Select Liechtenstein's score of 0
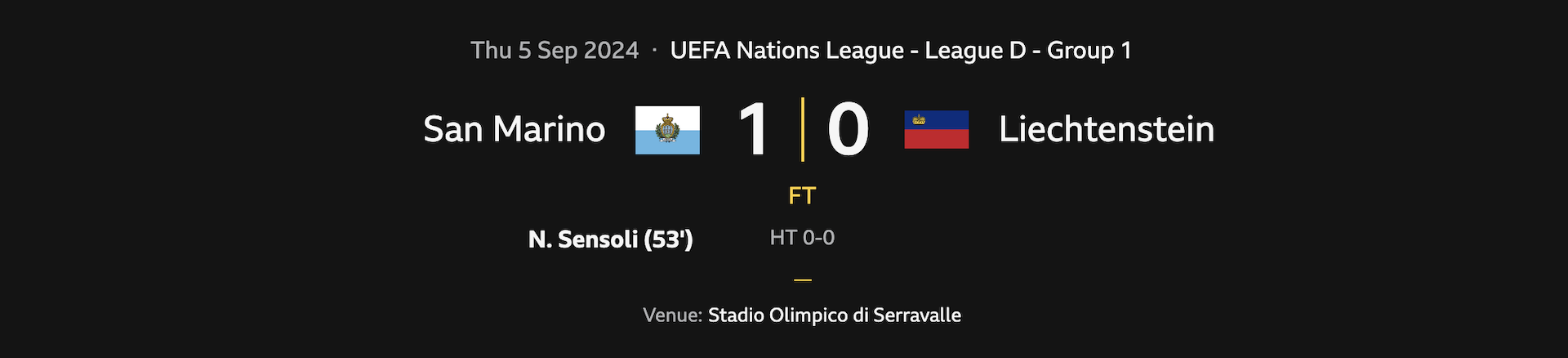 (x=848, y=129)
